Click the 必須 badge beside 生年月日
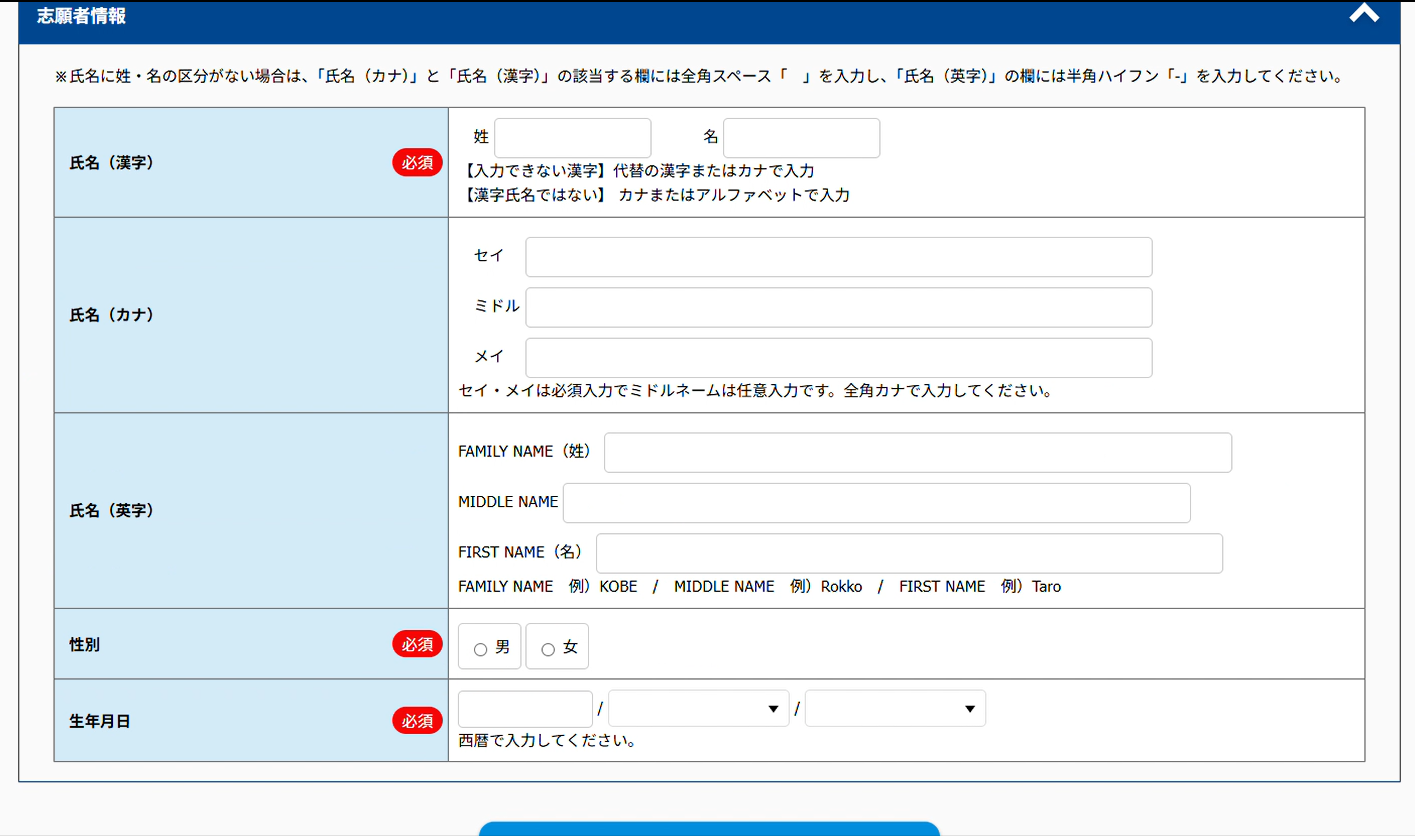This screenshot has height=836, width=1415. pyautogui.click(x=417, y=721)
